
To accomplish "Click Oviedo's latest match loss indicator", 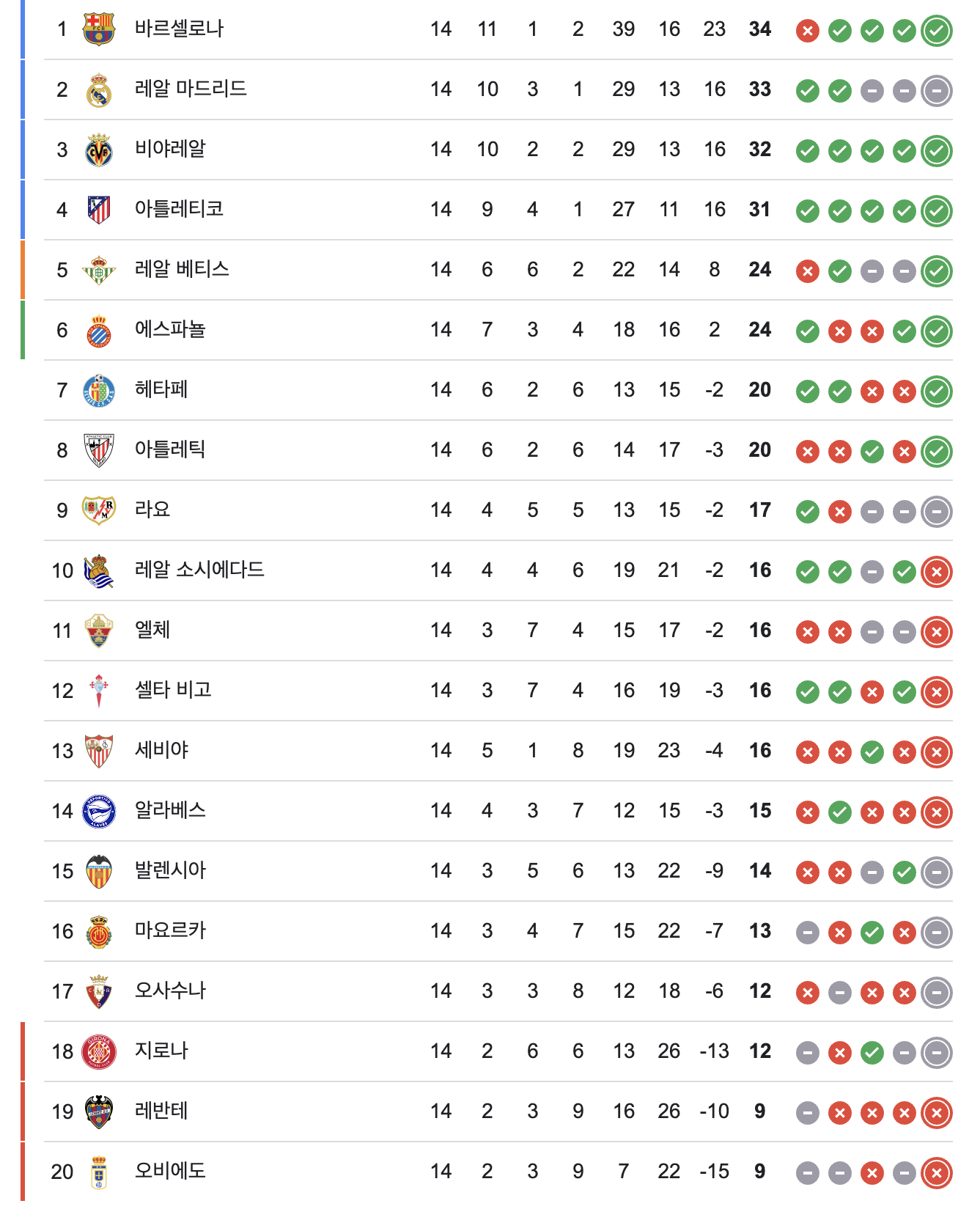I will (x=936, y=1173).
